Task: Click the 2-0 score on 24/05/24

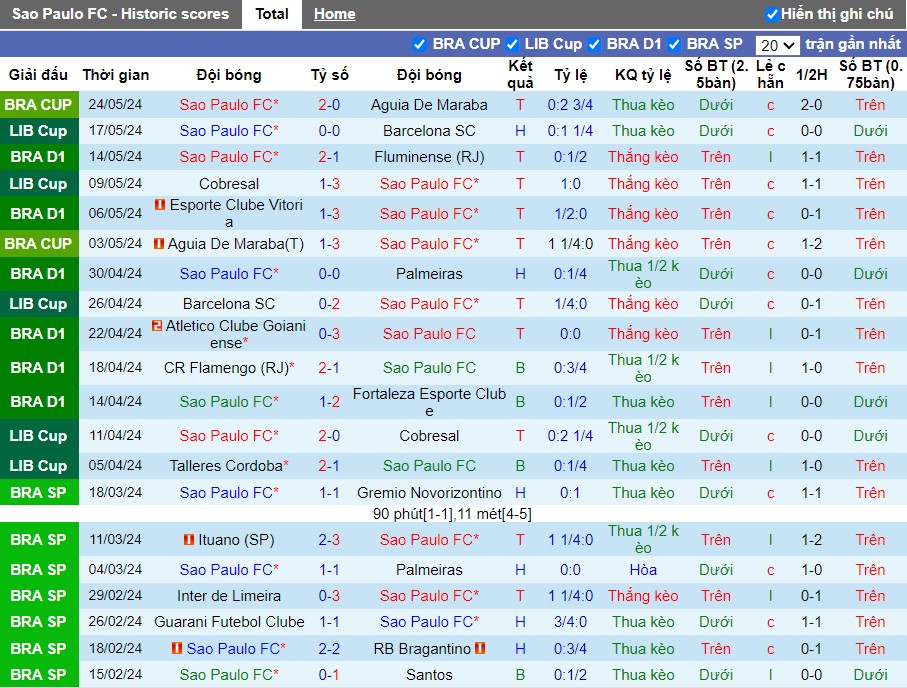Action: (x=329, y=105)
